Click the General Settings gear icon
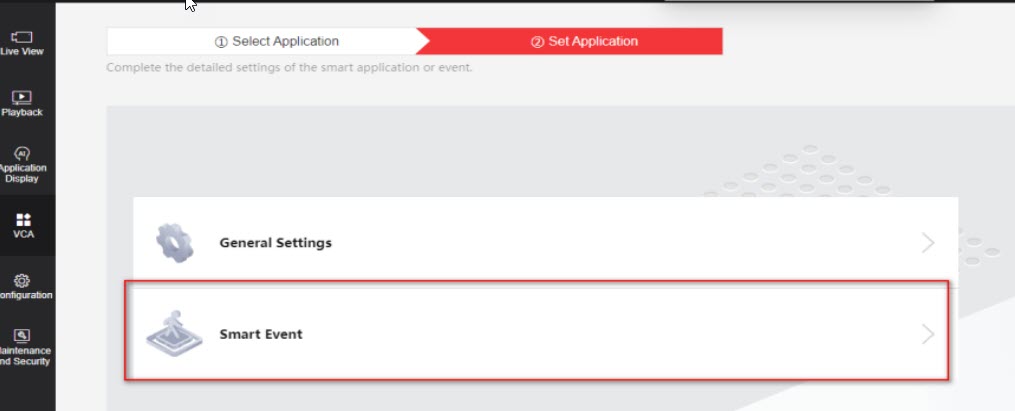 pyautogui.click(x=172, y=242)
